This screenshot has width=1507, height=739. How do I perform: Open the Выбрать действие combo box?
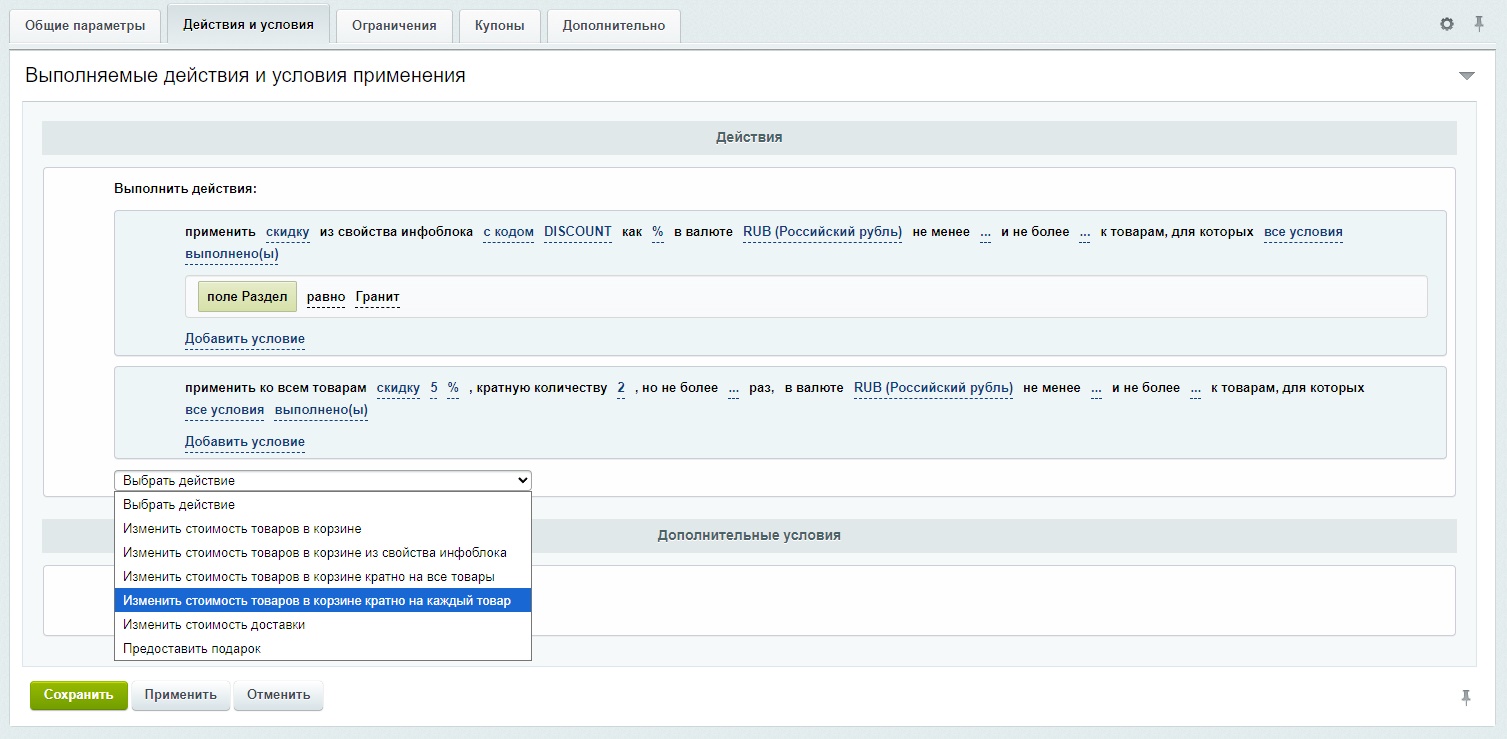(322, 481)
